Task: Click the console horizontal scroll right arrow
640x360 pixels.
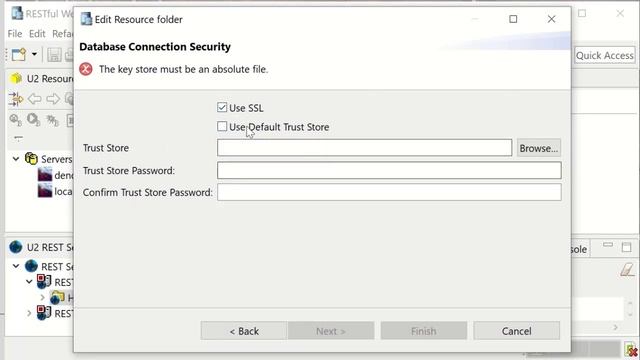Action: pos(616,327)
